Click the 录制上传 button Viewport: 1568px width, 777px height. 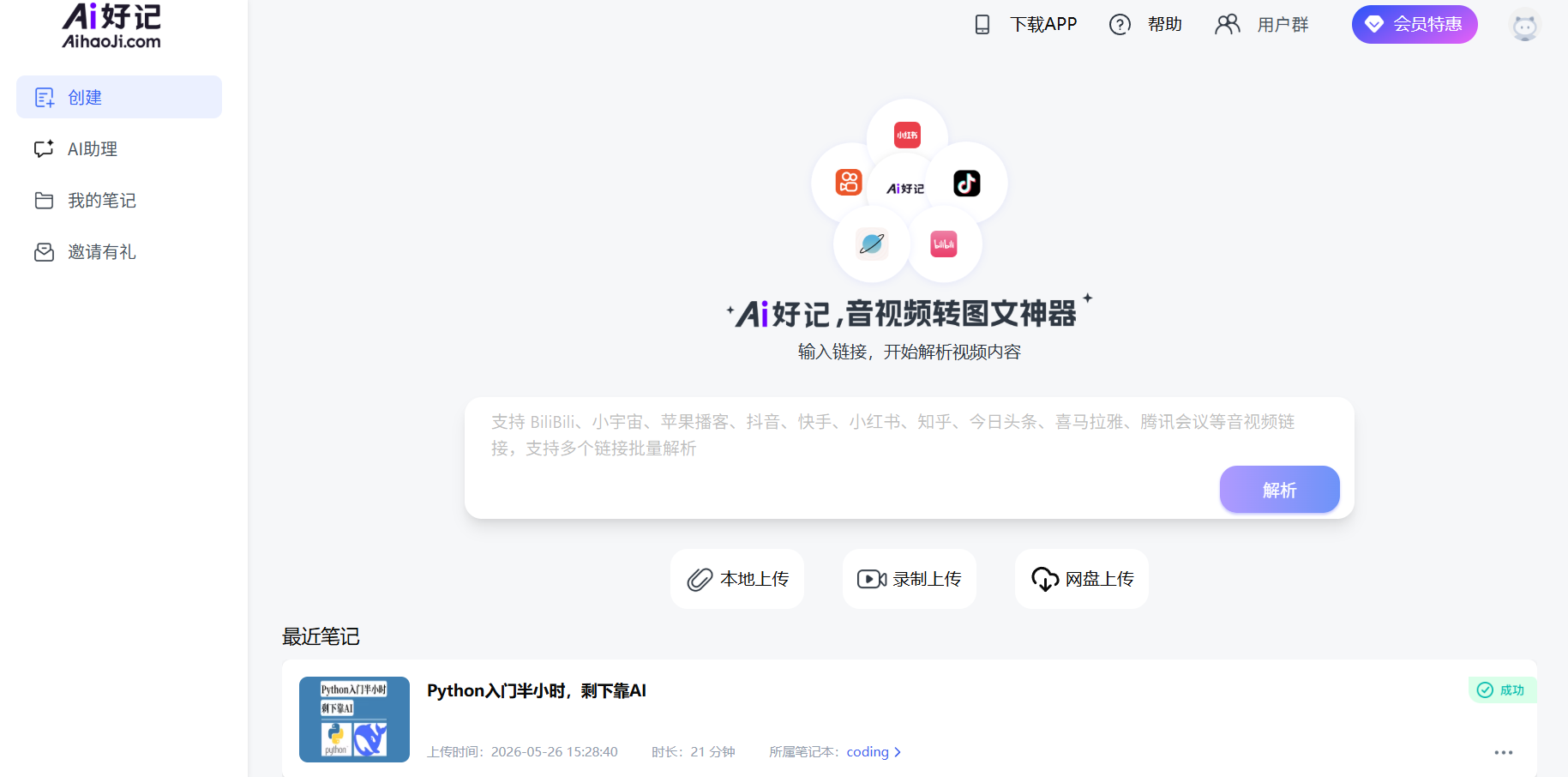click(x=910, y=579)
